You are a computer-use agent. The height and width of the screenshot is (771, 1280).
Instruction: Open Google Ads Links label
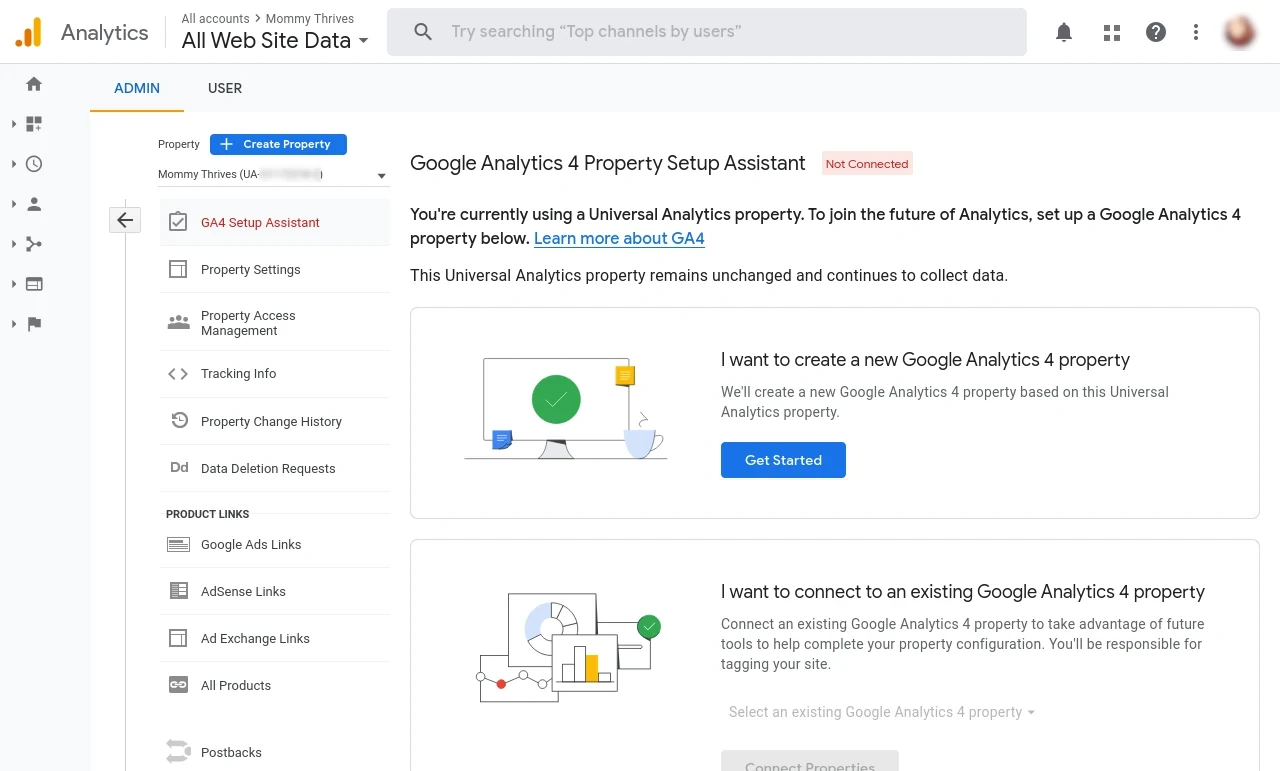(251, 545)
